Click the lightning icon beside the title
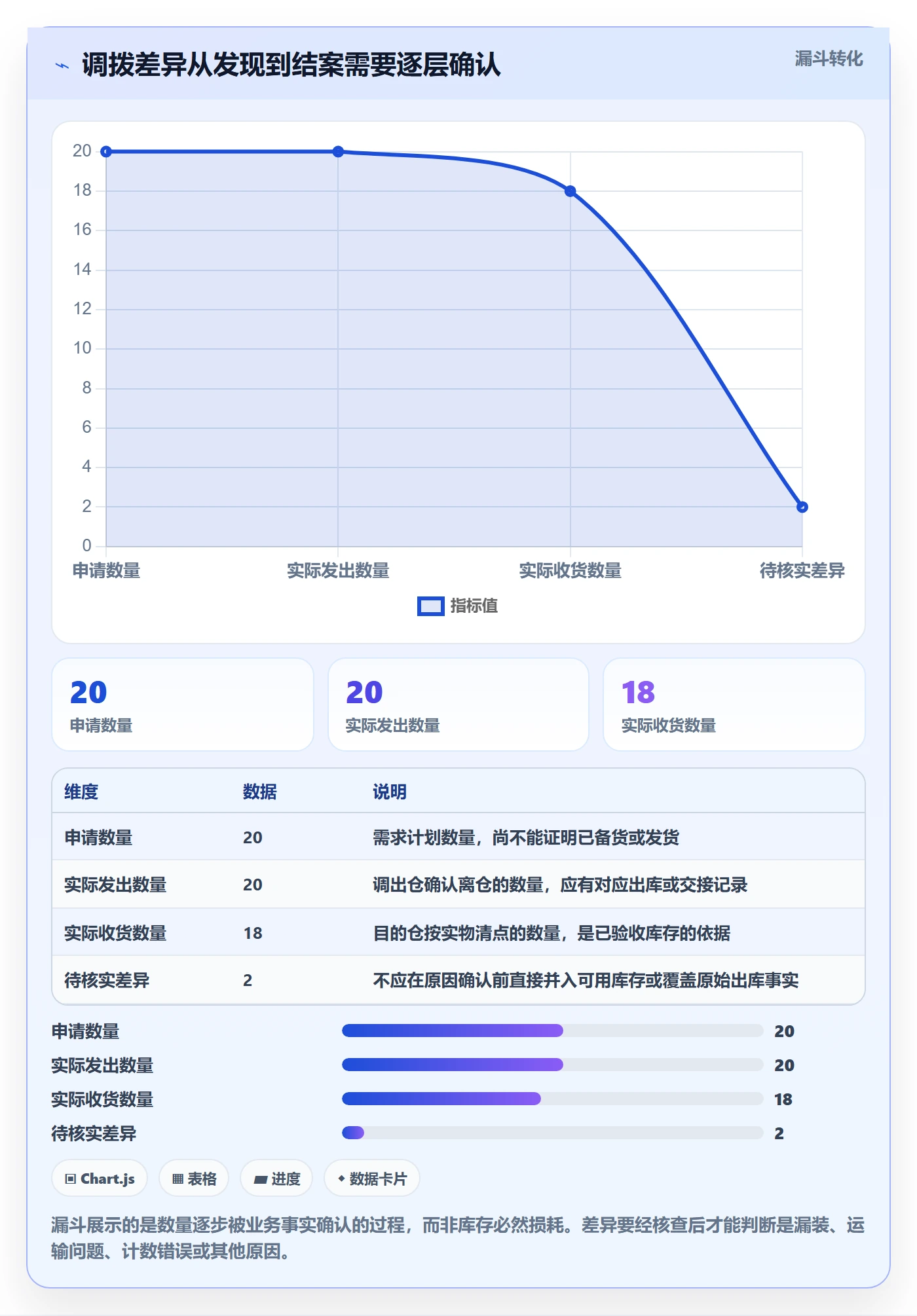The height and width of the screenshot is (1316, 917). coord(62,65)
